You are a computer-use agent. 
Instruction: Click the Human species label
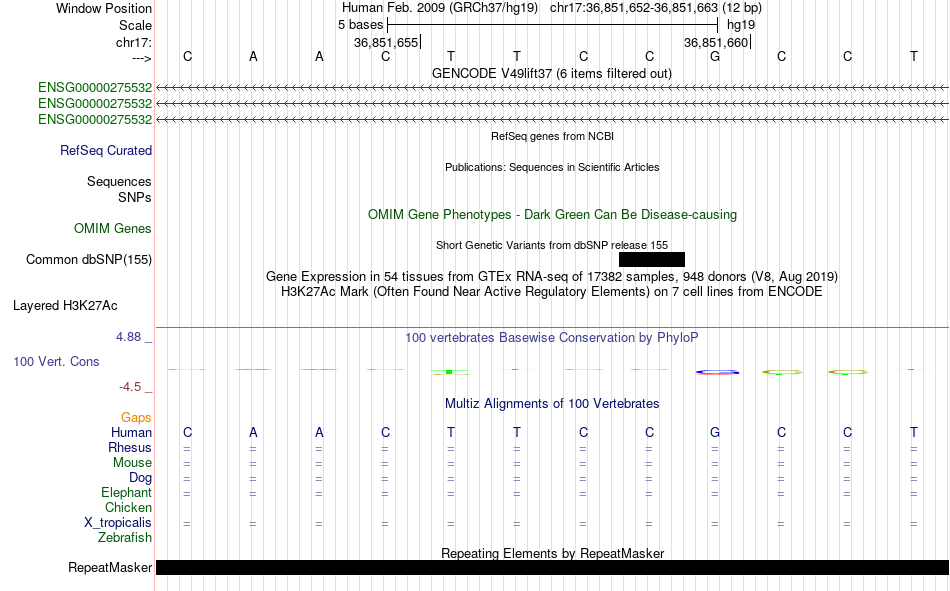(131, 432)
